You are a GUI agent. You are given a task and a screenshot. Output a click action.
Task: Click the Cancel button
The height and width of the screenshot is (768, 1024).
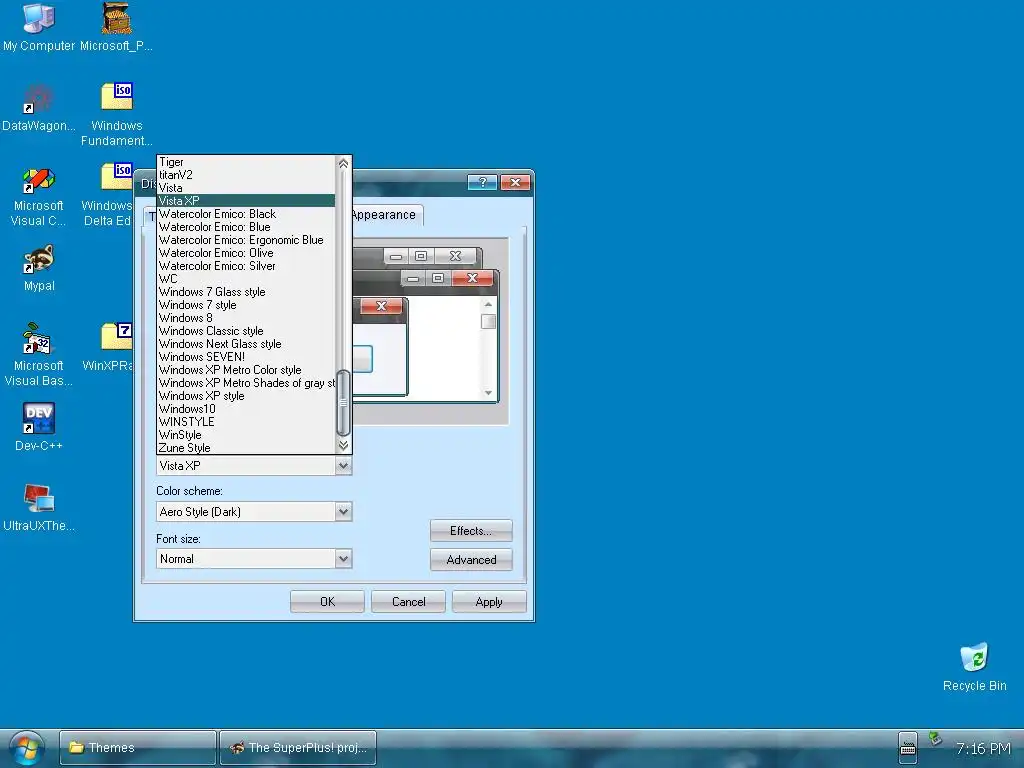click(x=408, y=601)
